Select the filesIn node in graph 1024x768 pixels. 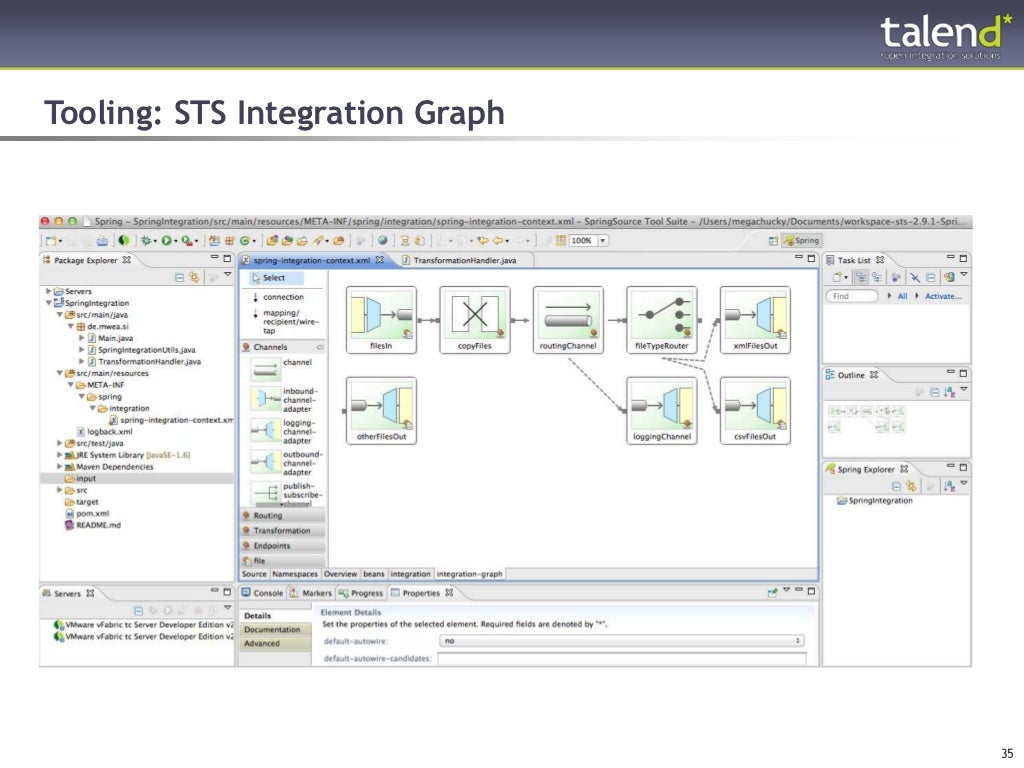coord(381,320)
